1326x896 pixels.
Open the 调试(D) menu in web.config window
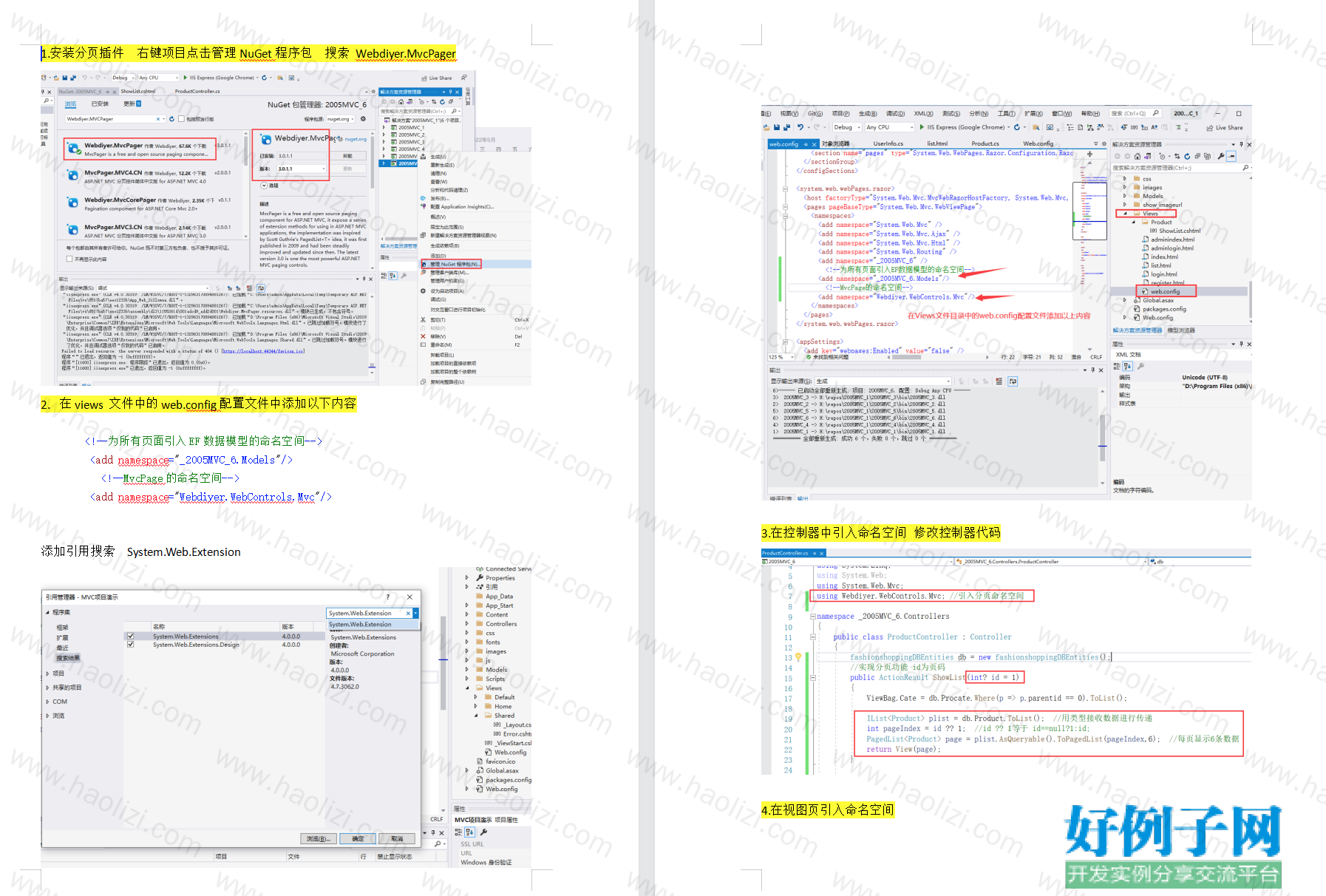(895, 114)
